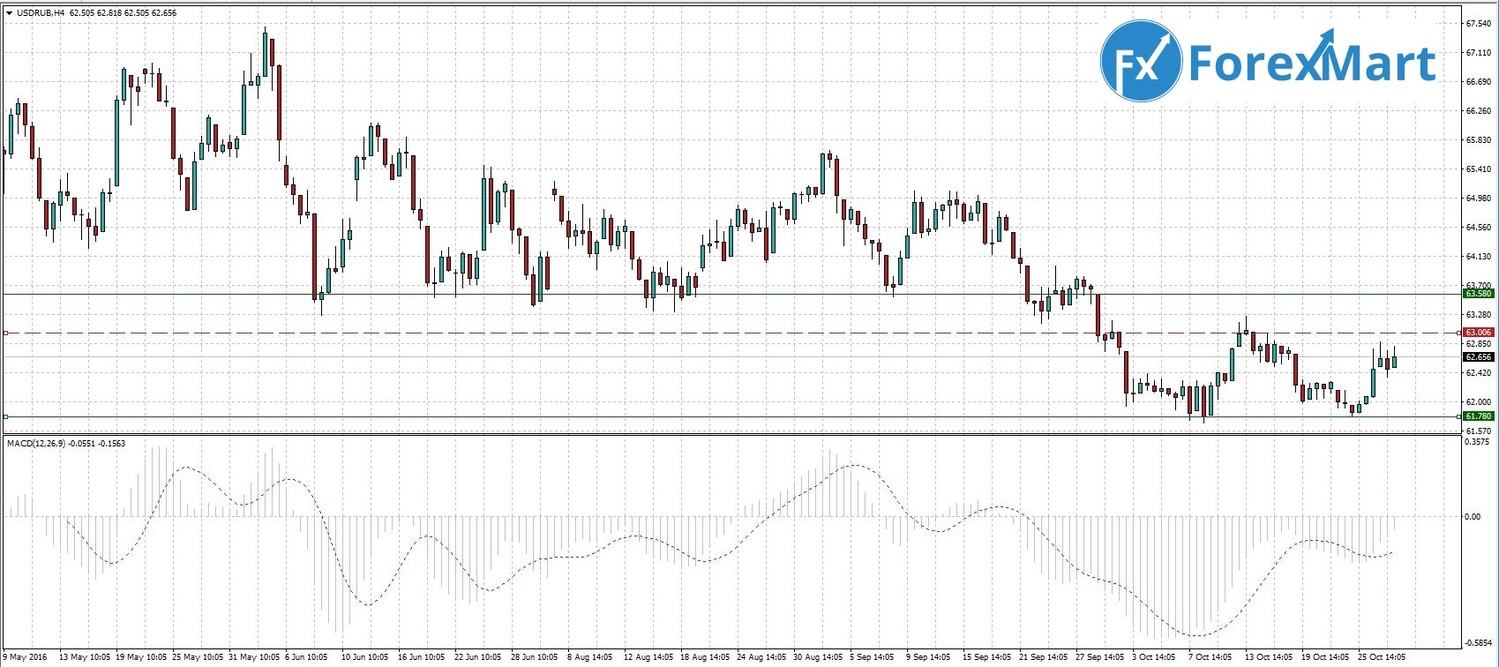Click the -0.5854 value on MACD scale

click(x=1478, y=643)
